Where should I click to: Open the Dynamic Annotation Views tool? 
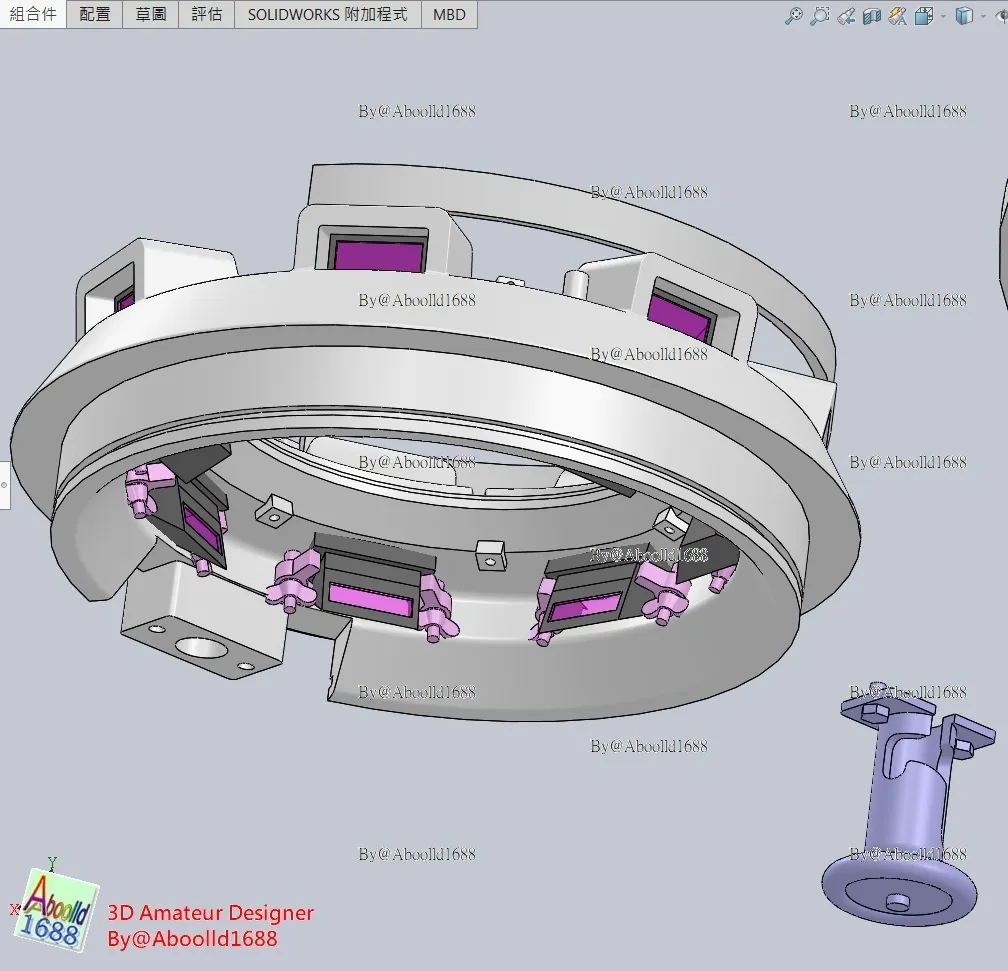point(897,16)
